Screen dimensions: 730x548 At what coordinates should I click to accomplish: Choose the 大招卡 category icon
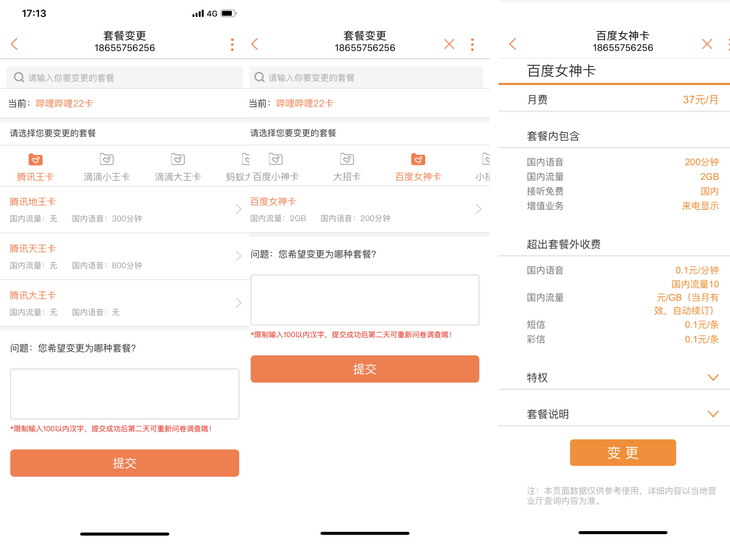pyautogui.click(x=346, y=160)
